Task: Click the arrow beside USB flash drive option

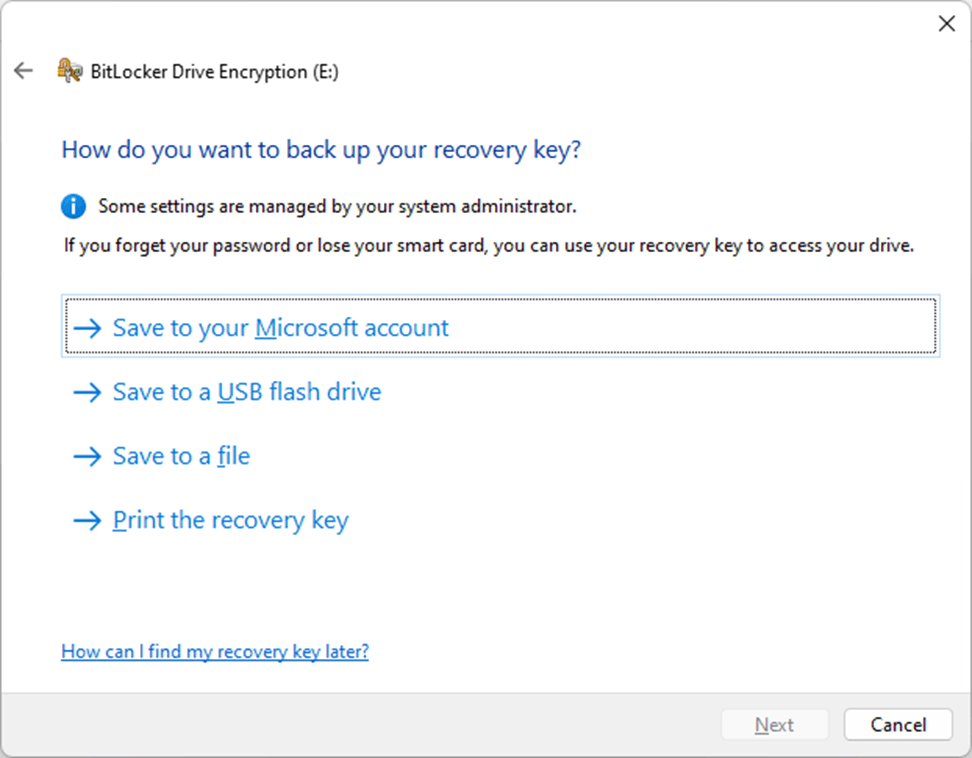Action: coord(88,392)
